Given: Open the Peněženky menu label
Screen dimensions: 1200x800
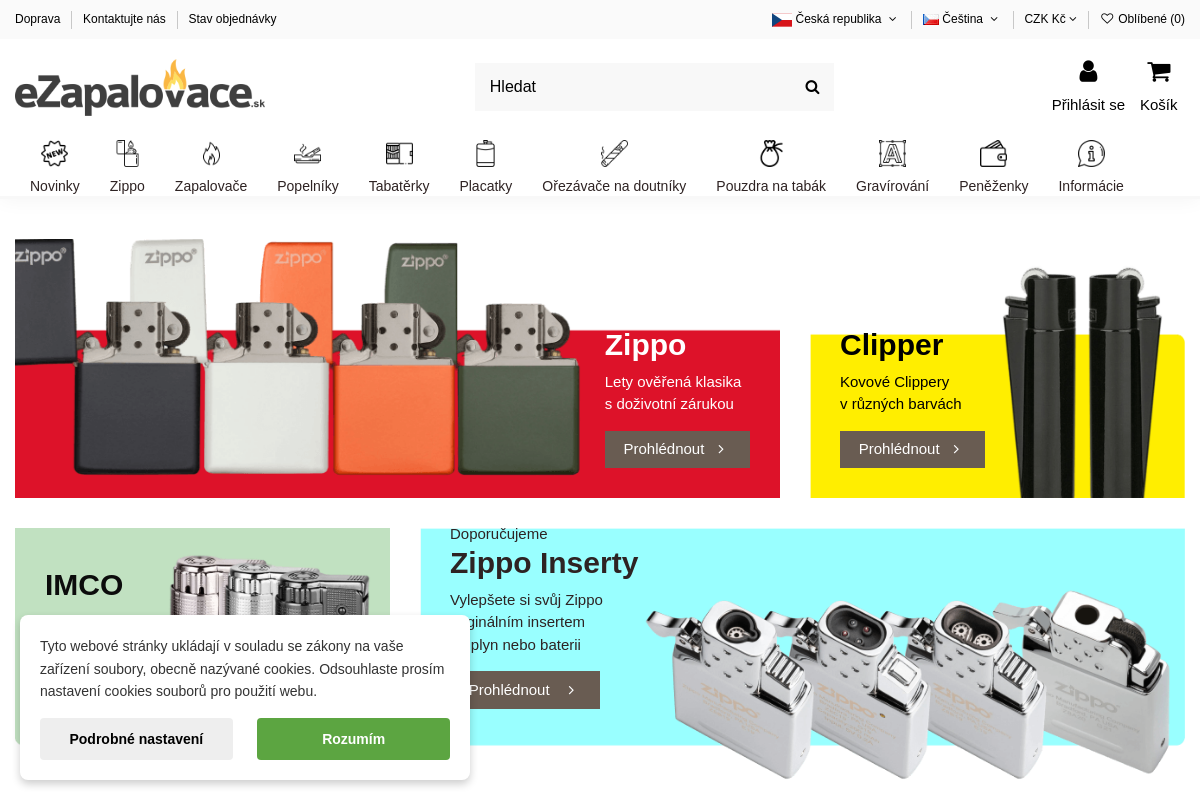Looking at the screenshot, I should coord(993,186).
